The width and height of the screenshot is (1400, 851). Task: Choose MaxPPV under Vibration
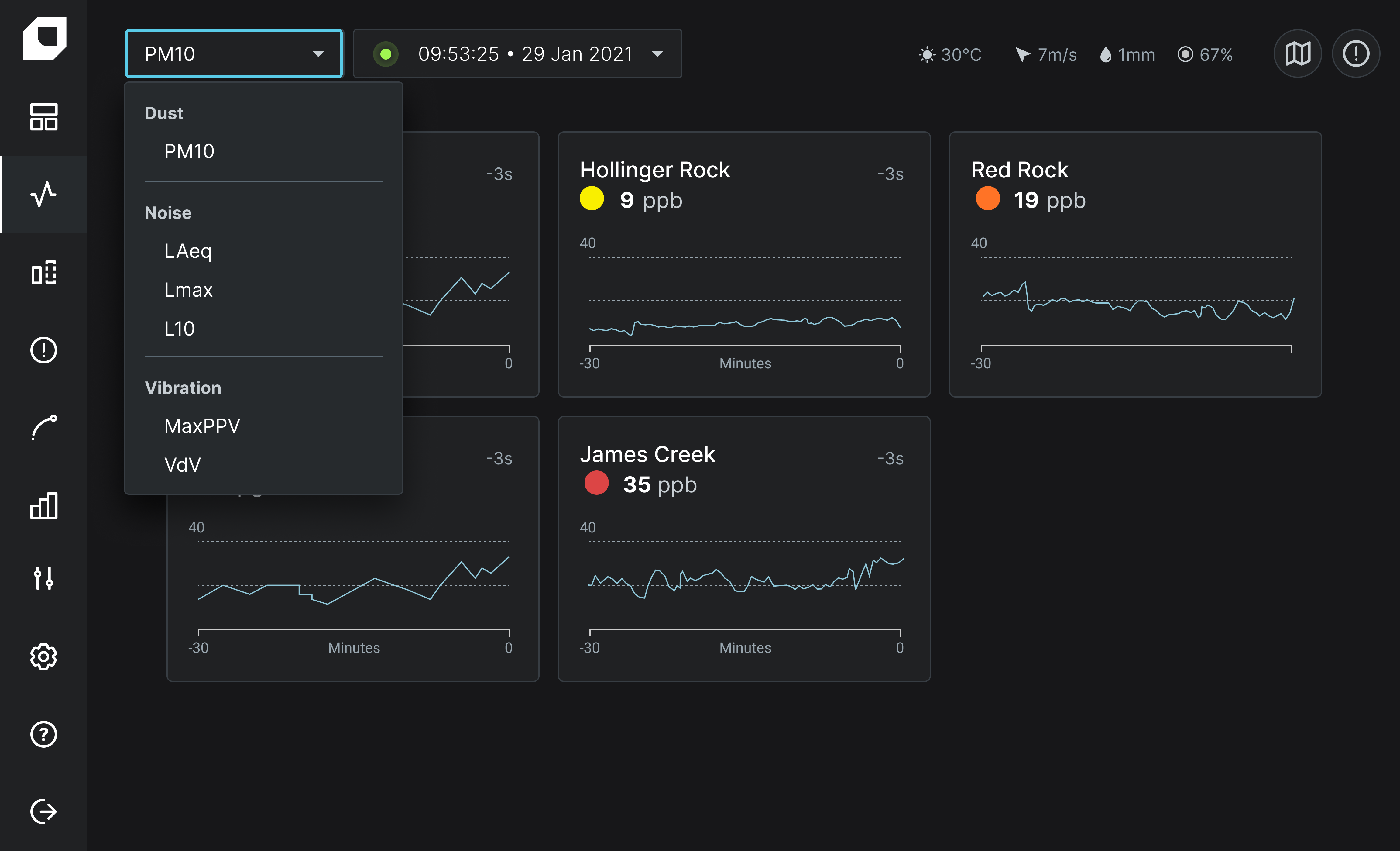[x=202, y=426]
